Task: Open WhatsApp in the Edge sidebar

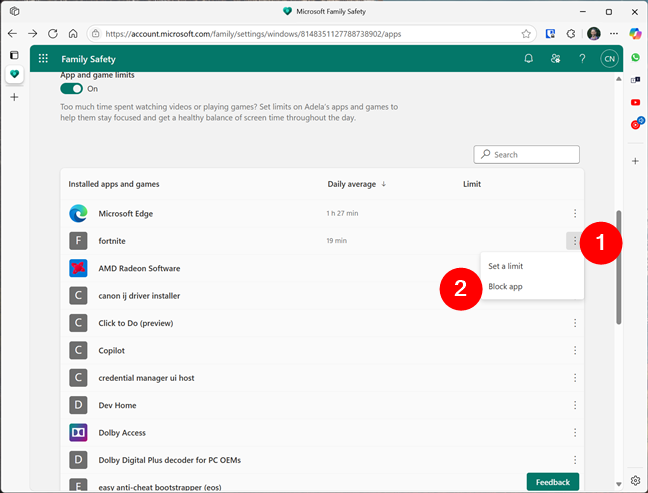Action: (x=636, y=57)
